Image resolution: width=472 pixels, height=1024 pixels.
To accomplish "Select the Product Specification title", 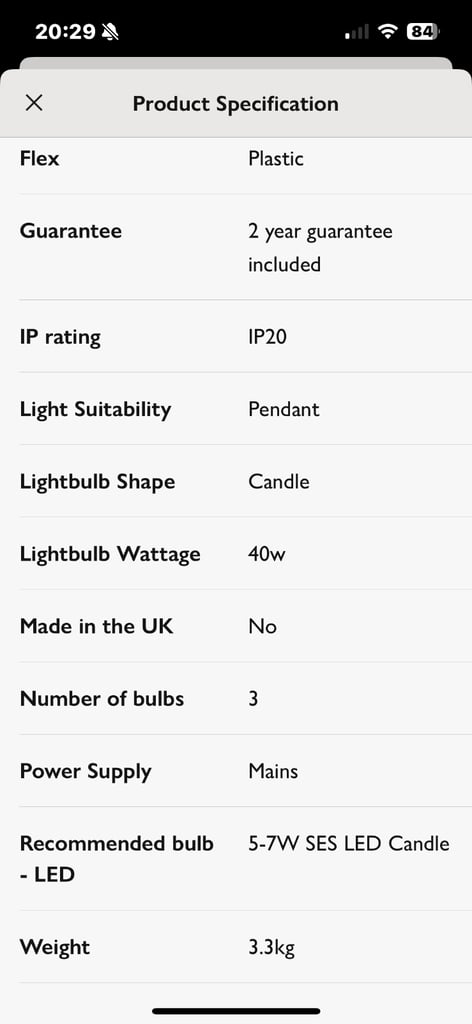I will pos(236,103).
